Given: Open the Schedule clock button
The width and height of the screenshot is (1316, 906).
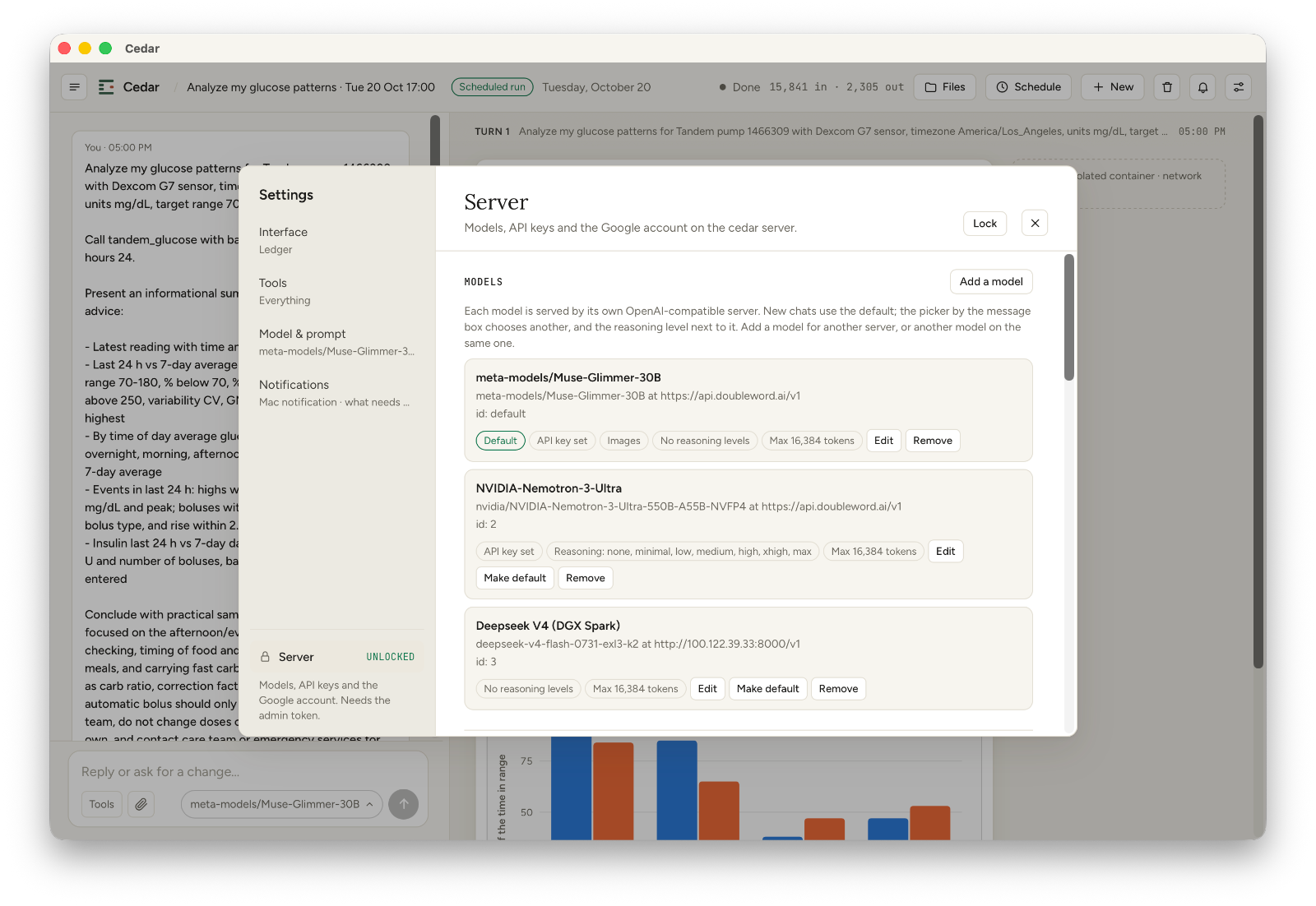Looking at the screenshot, I should pyautogui.click(x=1028, y=87).
